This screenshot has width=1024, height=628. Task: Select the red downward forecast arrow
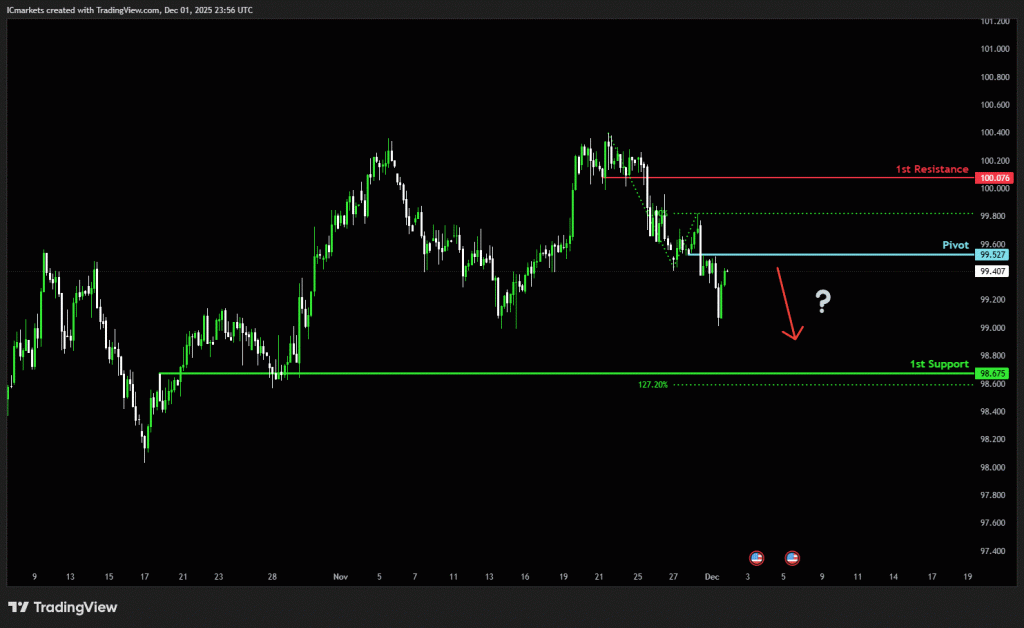(787, 304)
